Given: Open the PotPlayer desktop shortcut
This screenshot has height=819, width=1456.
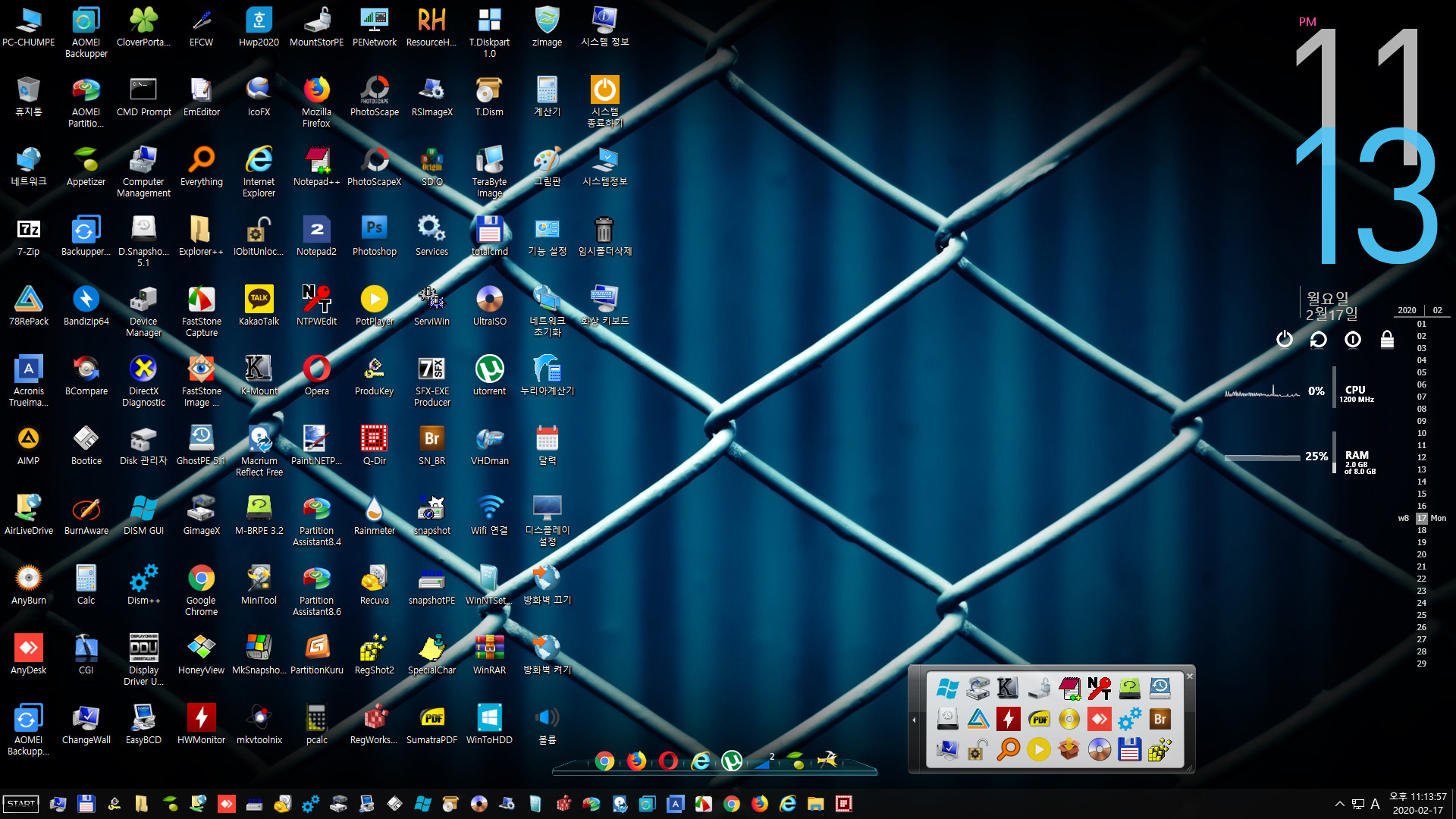Looking at the screenshot, I should tap(374, 306).
